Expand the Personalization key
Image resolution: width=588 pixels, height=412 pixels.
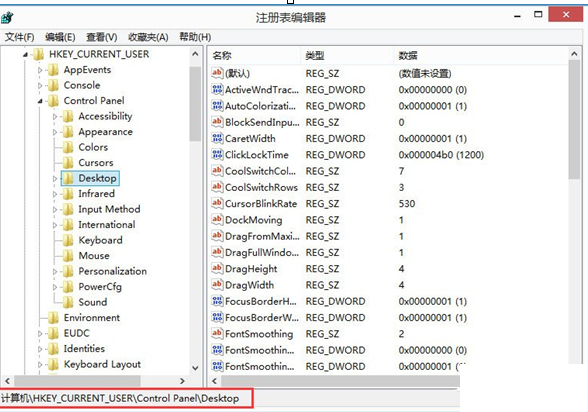pyautogui.click(x=55, y=271)
